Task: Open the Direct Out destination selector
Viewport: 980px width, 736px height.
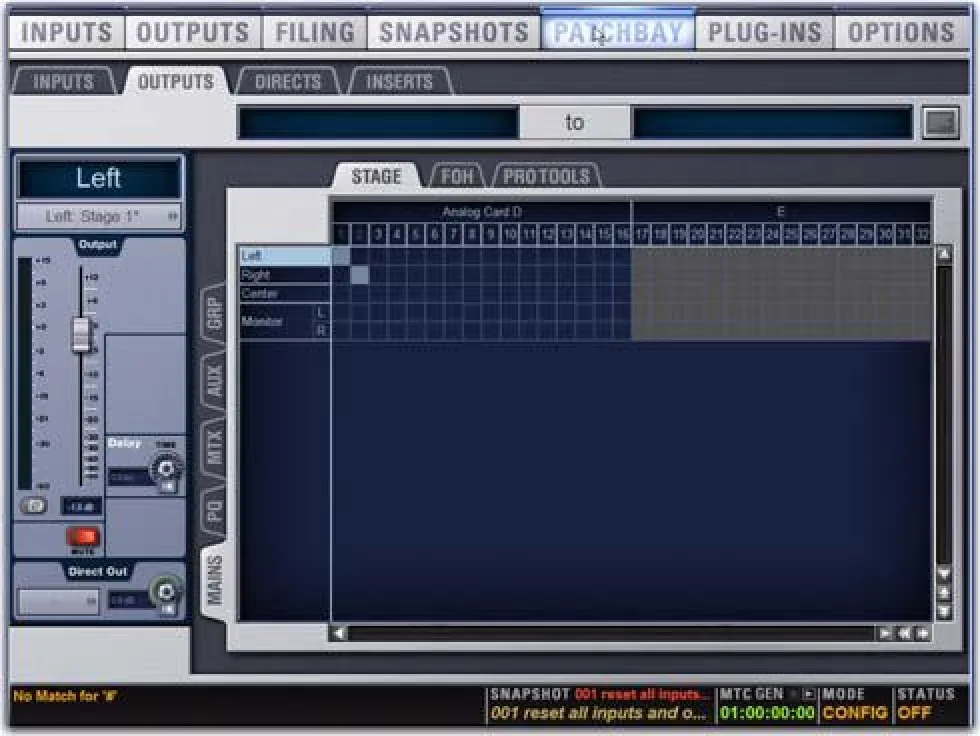Action: (x=58, y=602)
